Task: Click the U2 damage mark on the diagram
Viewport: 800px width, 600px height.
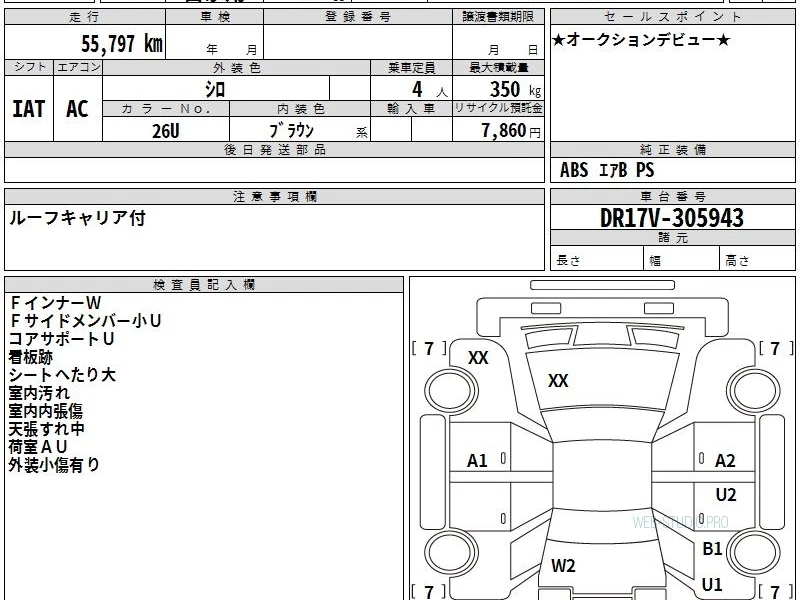Action: pos(726,494)
